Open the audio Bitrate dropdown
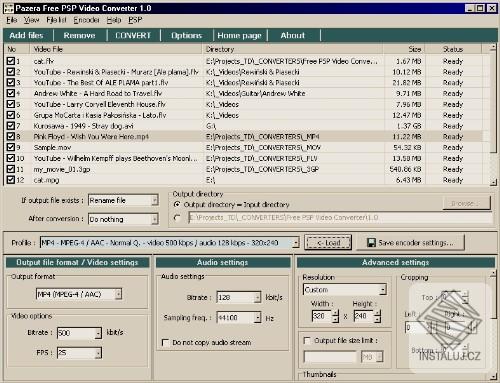This screenshot has height=383, width=500. point(257,297)
